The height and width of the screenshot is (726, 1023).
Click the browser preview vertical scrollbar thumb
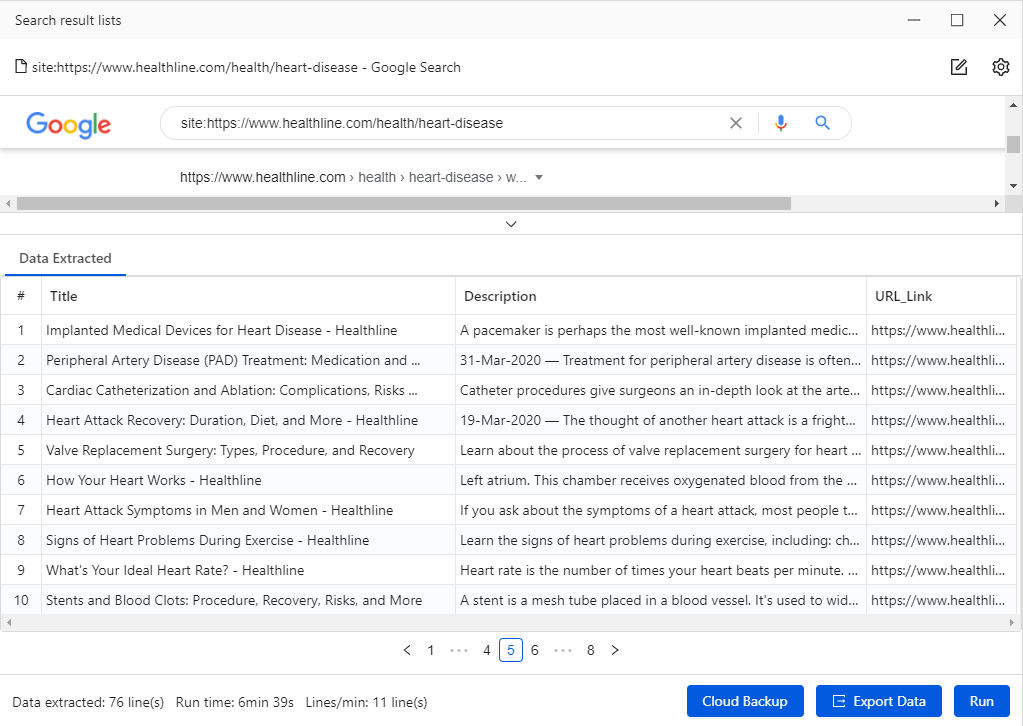pyautogui.click(x=1013, y=144)
